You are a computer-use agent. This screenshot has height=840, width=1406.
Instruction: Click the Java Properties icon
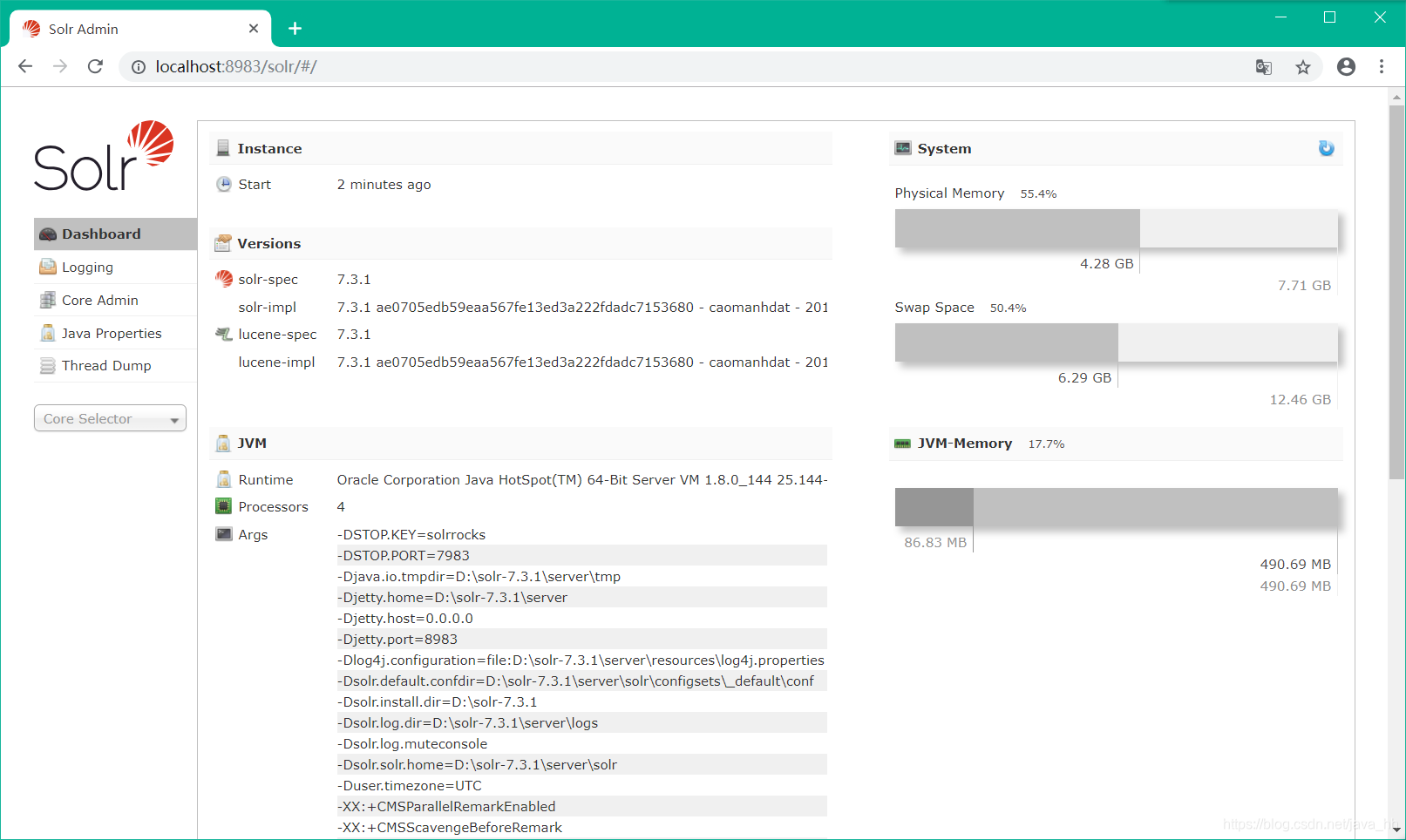click(48, 333)
